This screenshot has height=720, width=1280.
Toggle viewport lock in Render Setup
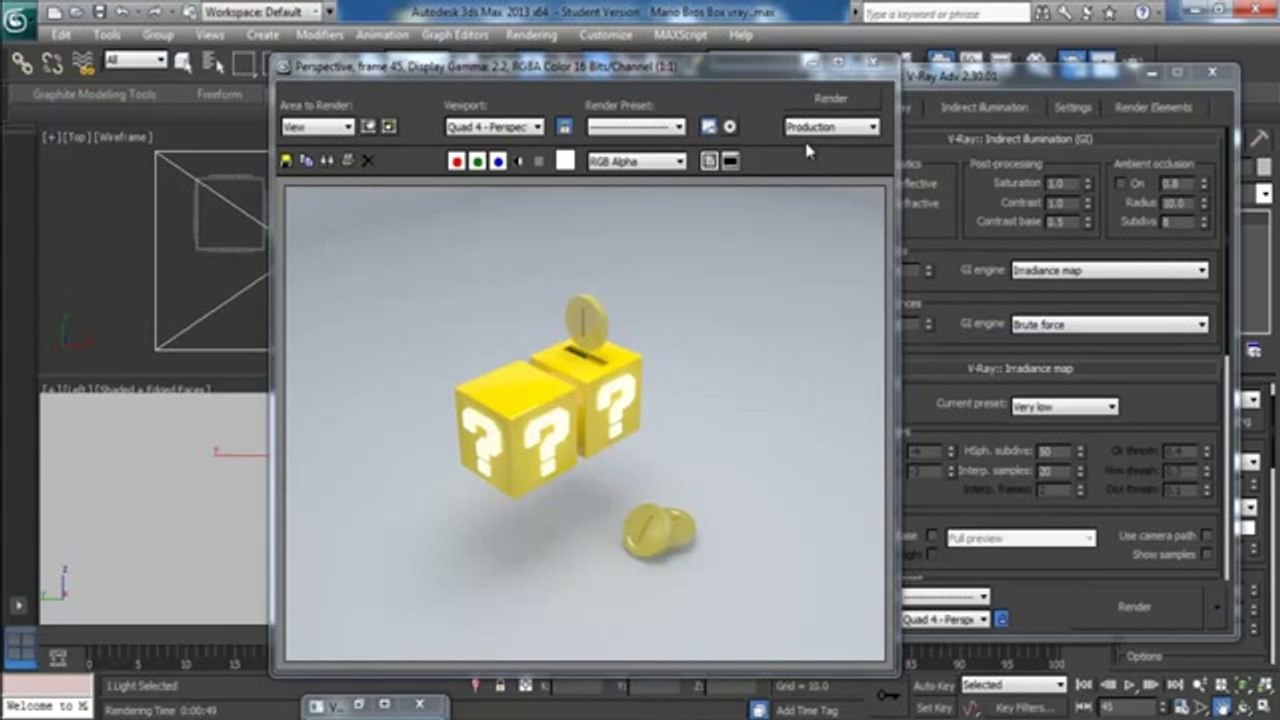[1001, 620]
